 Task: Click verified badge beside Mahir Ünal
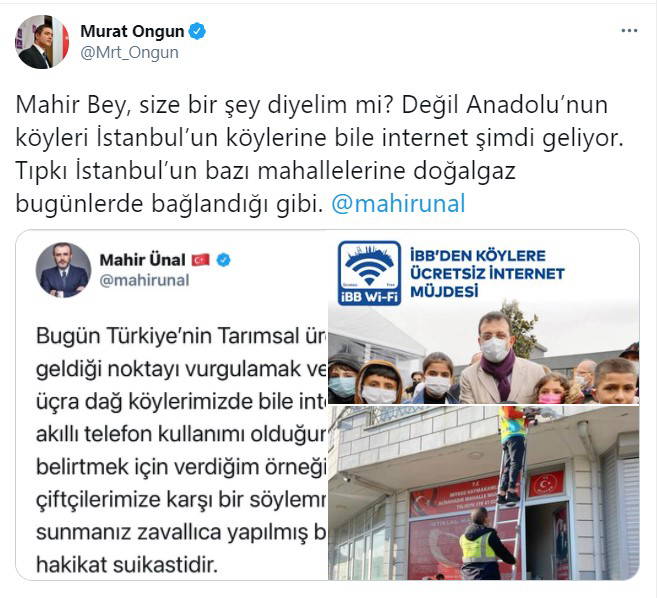[x=223, y=260]
